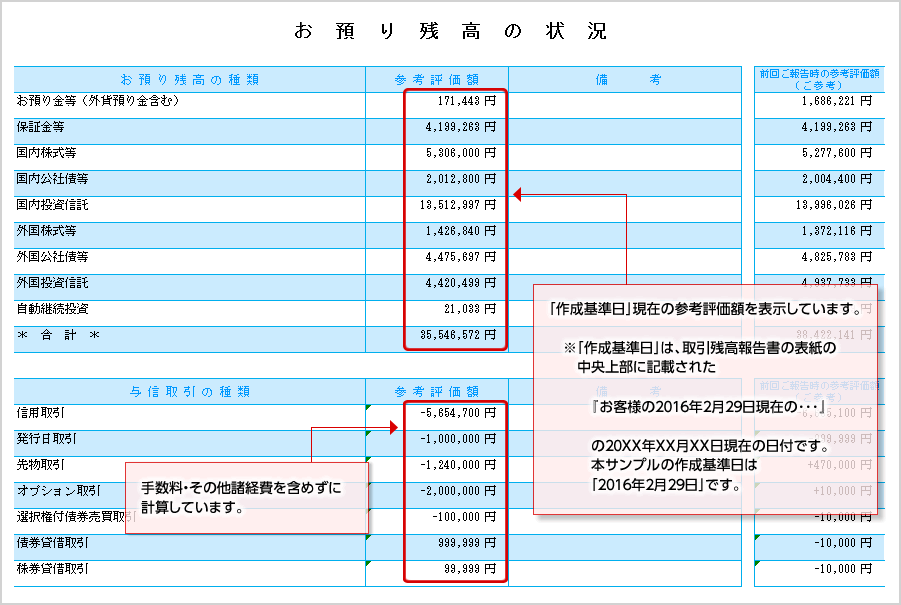Select the value 999,999 円 in 債券貸借取引 row
Image resolution: width=901 pixels, height=605 pixels.
click(x=467, y=543)
